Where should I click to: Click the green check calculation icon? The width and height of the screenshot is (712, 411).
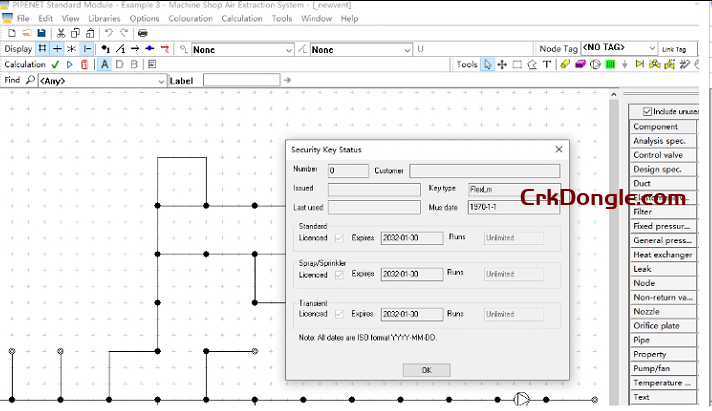click(55, 65)
